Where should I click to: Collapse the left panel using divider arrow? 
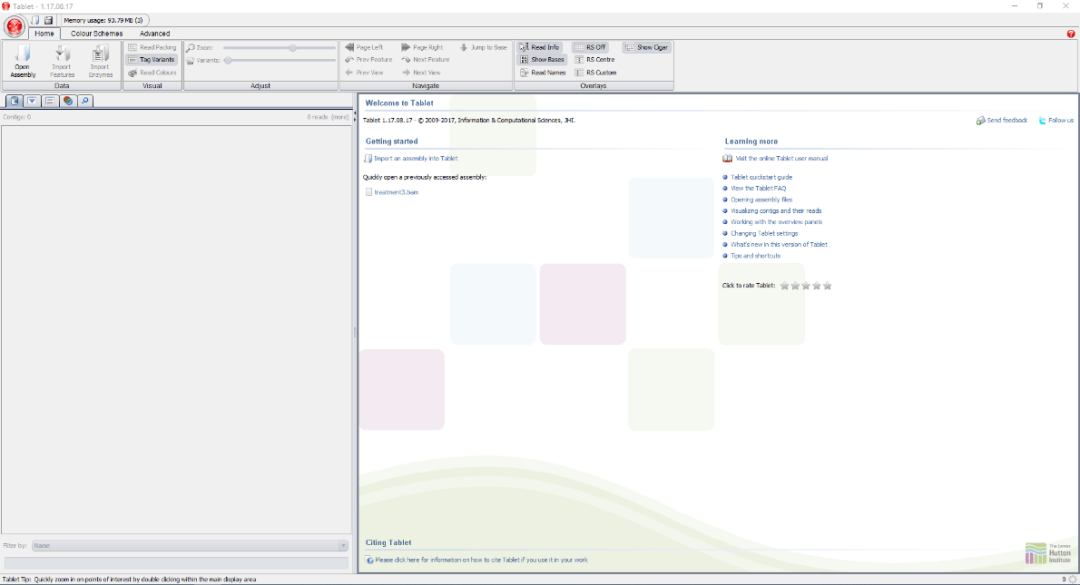coord(355,114)
